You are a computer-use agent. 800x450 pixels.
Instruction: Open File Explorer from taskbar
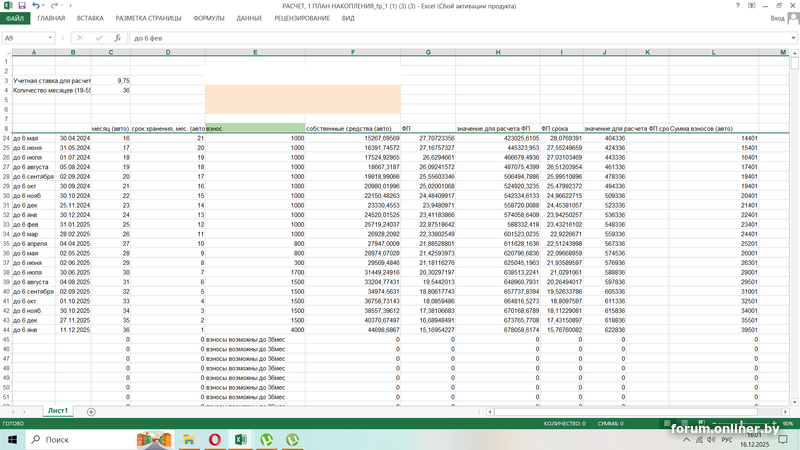188,439
